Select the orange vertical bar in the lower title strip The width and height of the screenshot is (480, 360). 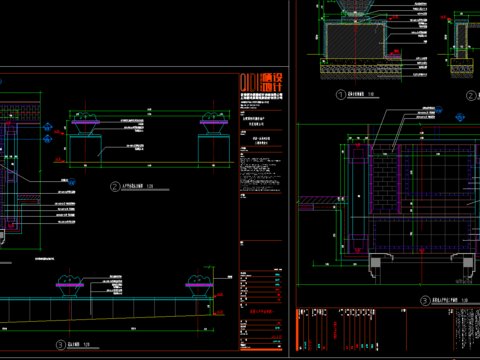click(298, 330)
